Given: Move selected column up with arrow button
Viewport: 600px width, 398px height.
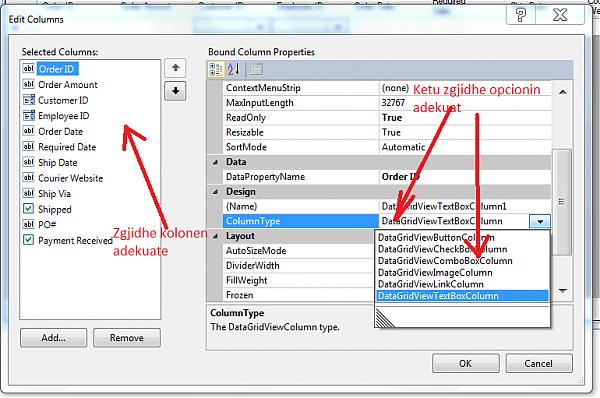Looking at the screenshot, I should (175, 68).
